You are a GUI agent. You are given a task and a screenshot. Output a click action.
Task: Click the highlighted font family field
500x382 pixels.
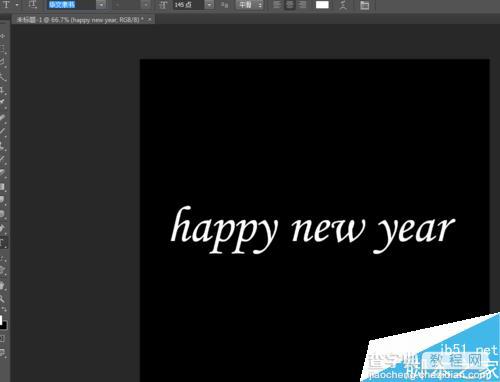coord(71,5)
